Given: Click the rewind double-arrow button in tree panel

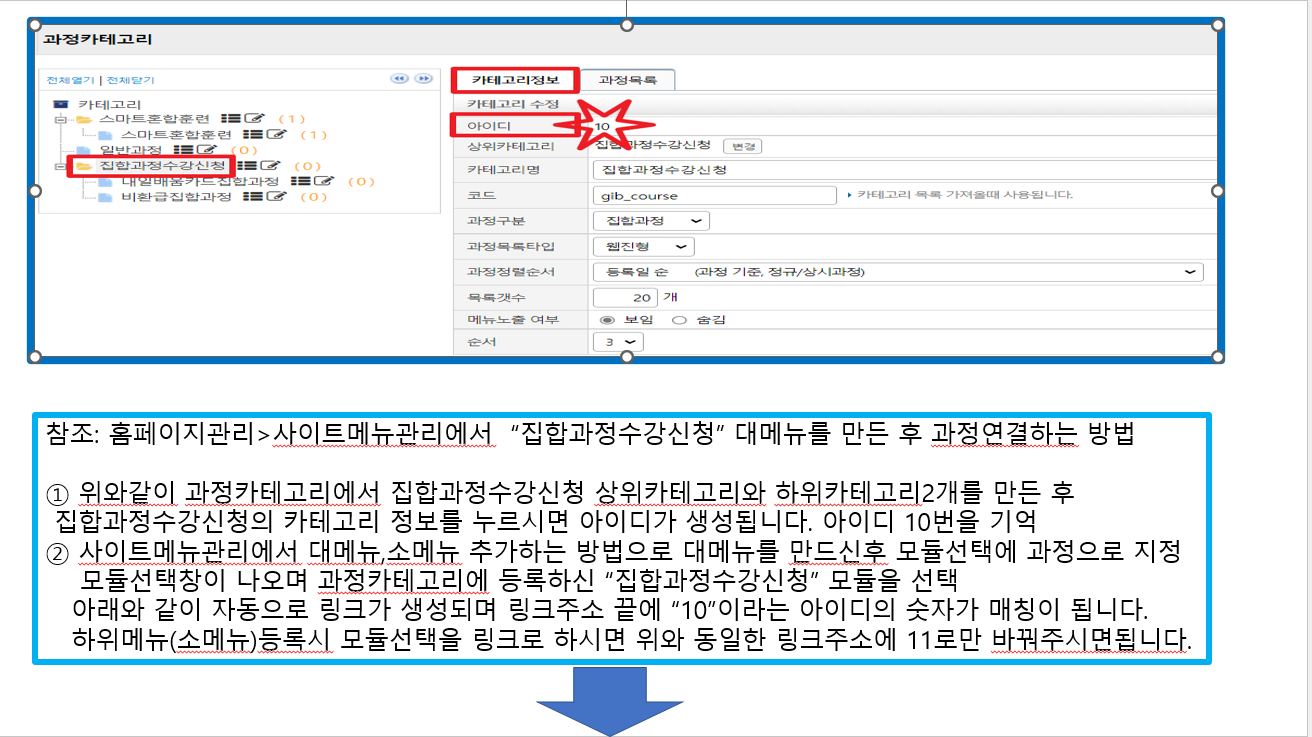Looking at the screenshot, I should coord(399,79).
